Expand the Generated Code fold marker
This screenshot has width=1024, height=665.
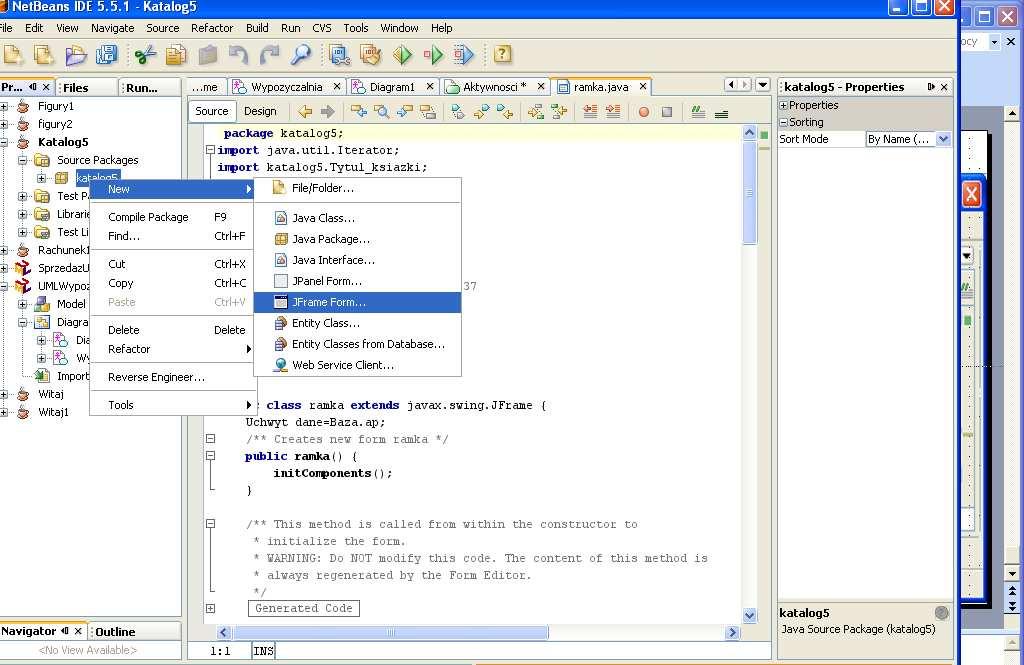[x=210, y=608]
